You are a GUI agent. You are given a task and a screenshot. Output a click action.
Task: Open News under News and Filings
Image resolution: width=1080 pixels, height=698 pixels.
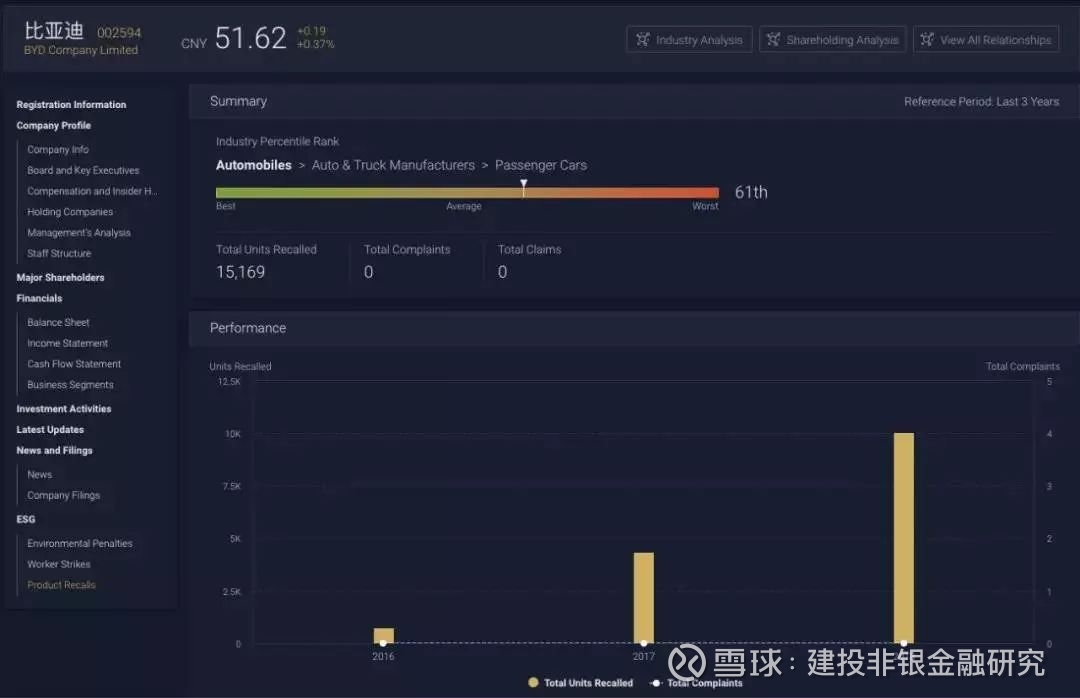point(40,475)
